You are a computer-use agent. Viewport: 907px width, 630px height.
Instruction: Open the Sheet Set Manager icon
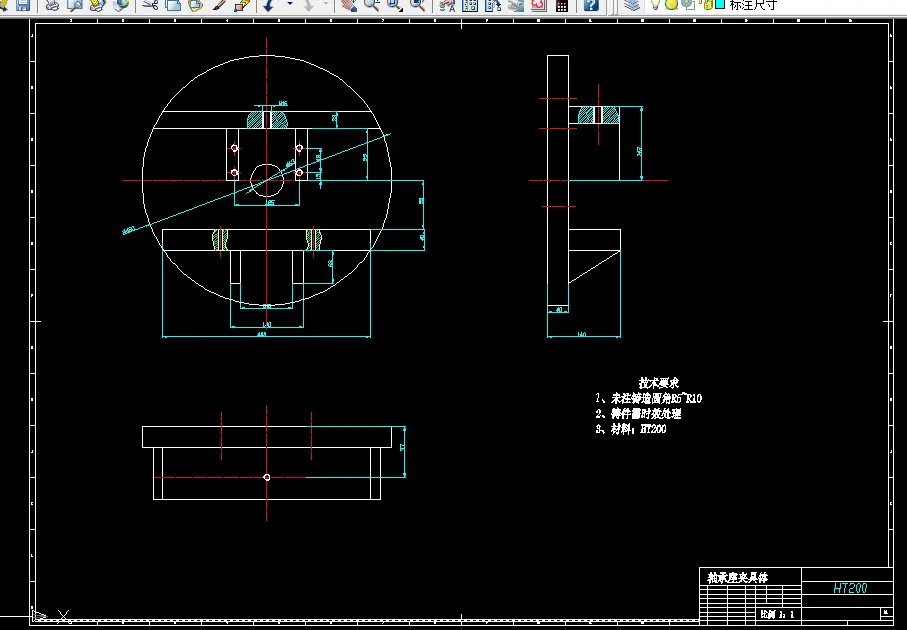click(x=516, y=5)
